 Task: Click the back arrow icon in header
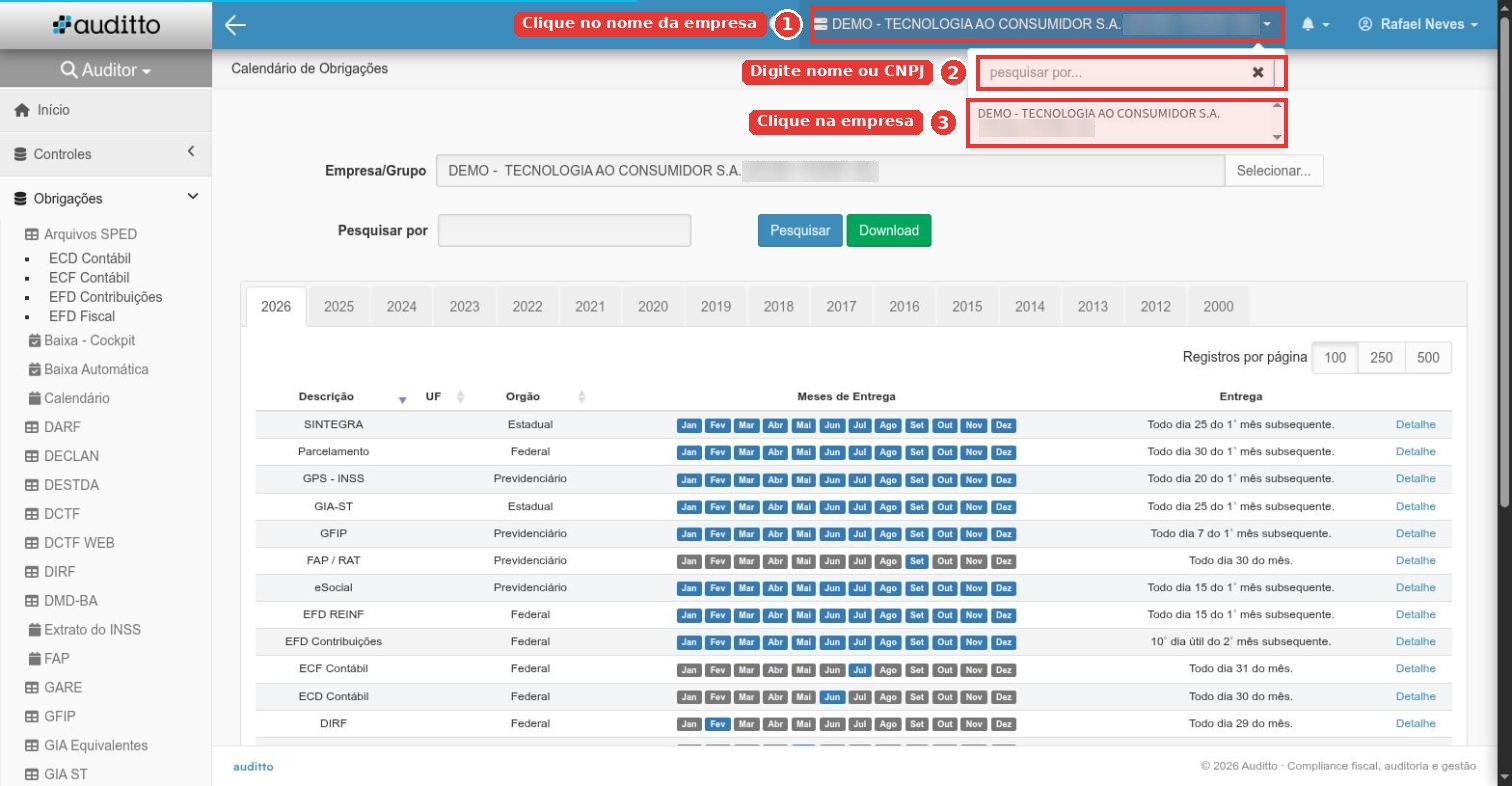[x=235, y=25]
